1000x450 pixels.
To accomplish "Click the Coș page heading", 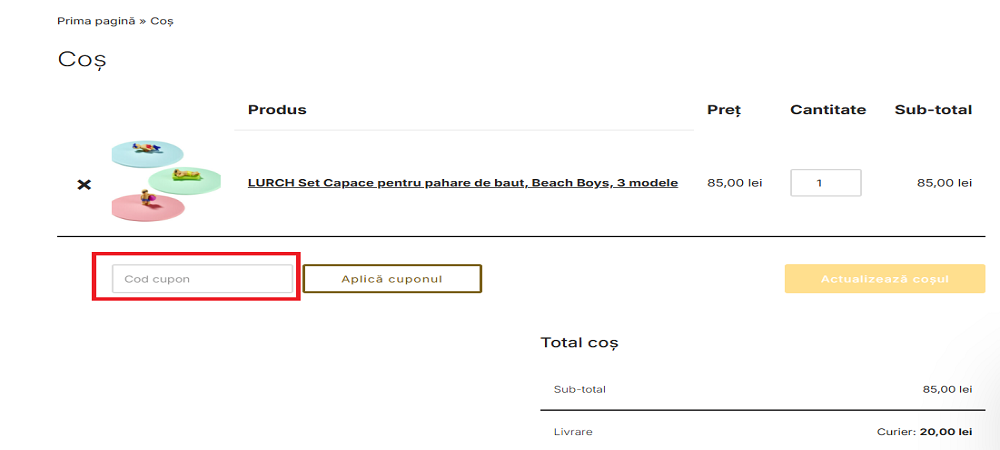I will 82,59.
